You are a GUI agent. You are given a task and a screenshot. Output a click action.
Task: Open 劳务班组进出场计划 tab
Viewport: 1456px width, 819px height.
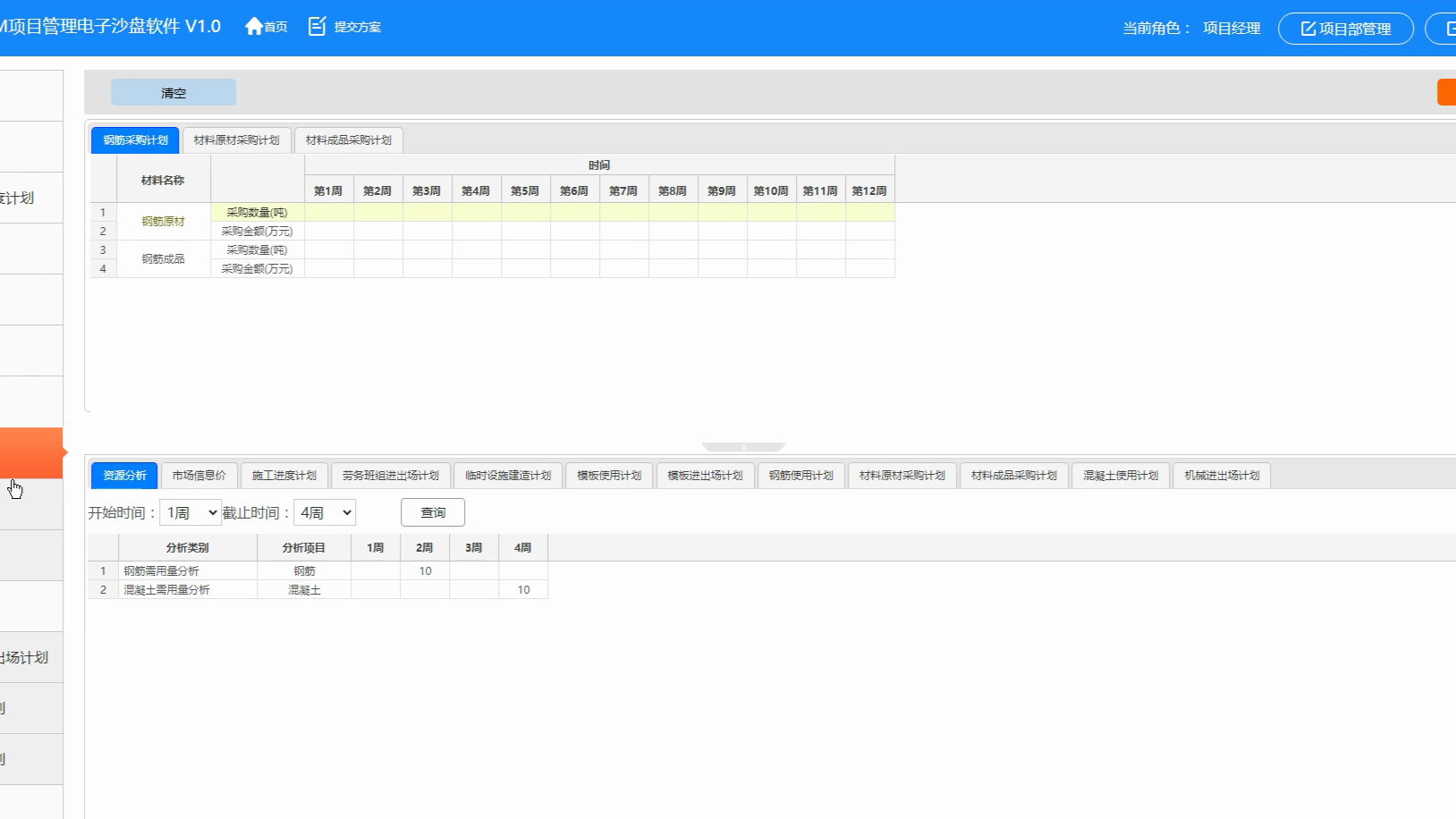(x=390, y=476)
